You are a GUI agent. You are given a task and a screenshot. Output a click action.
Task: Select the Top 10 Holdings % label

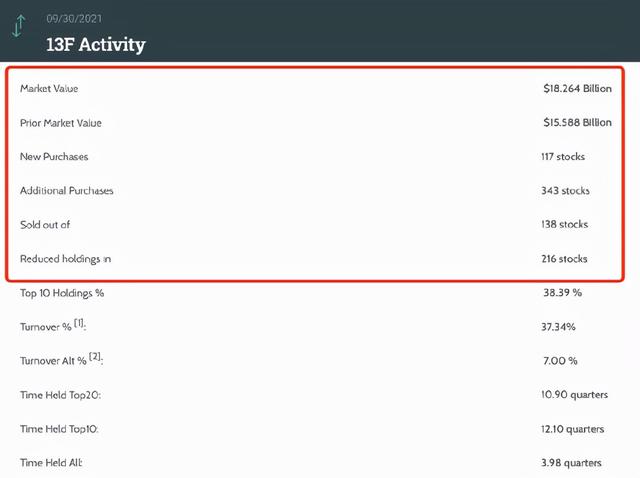62,293
